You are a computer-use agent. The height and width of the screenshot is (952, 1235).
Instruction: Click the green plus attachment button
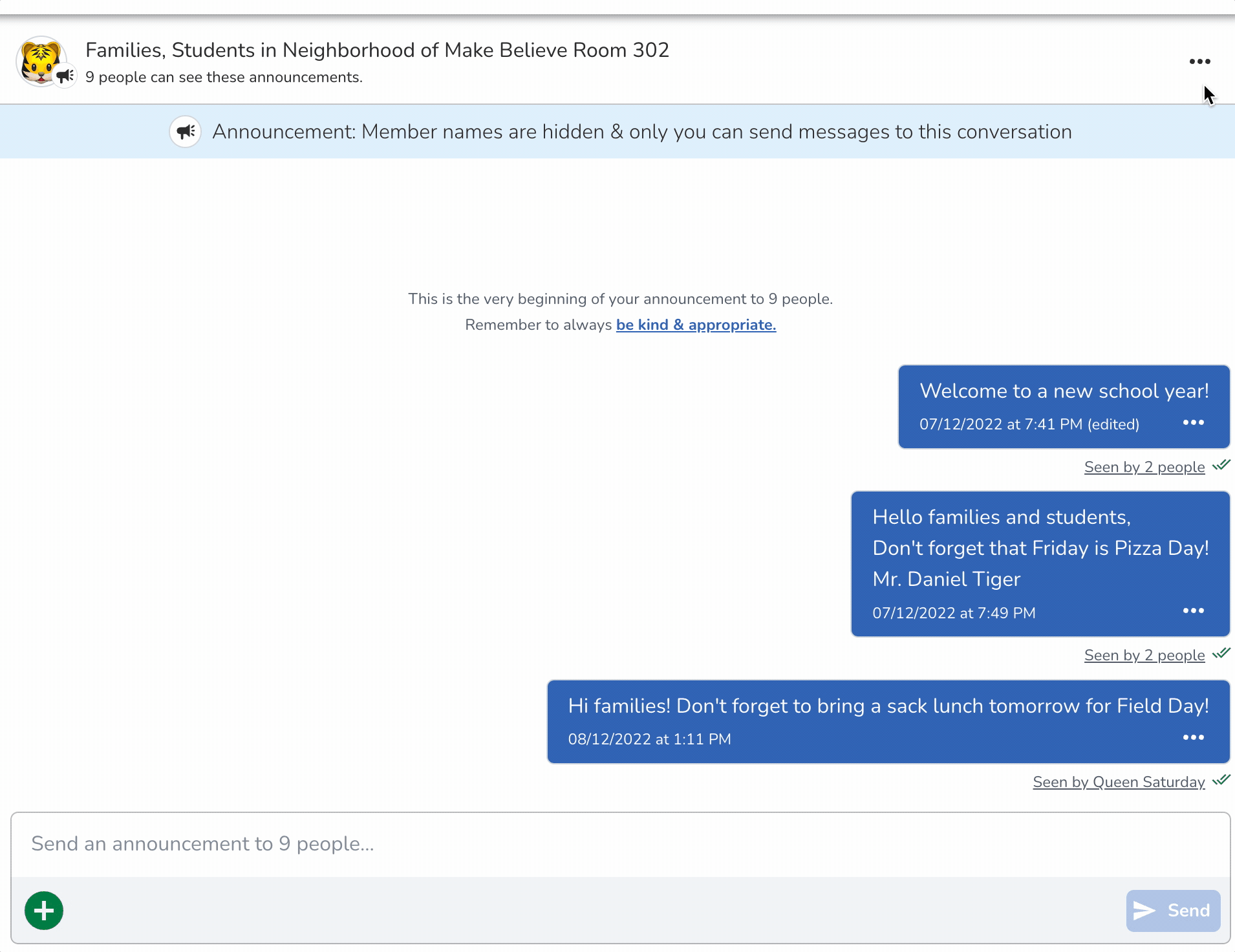coord(44,911)
